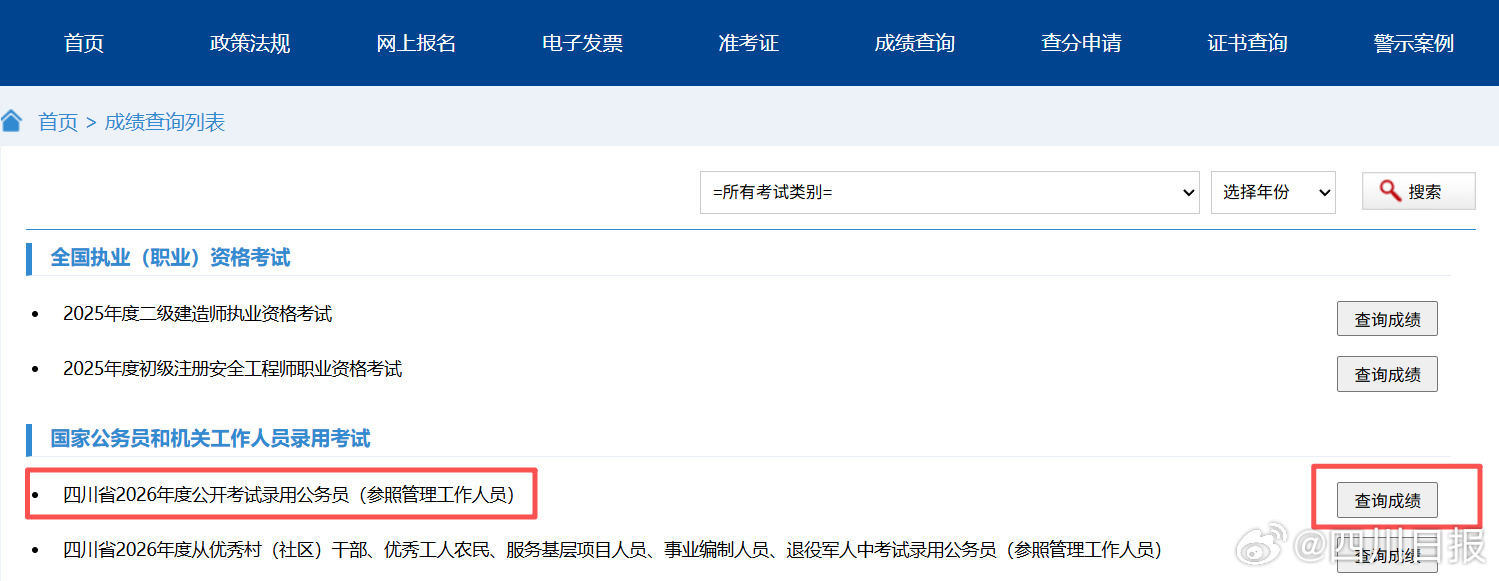Open the 政策法规 menu item
The image size is (1499, 581).
tap(250, 43)
